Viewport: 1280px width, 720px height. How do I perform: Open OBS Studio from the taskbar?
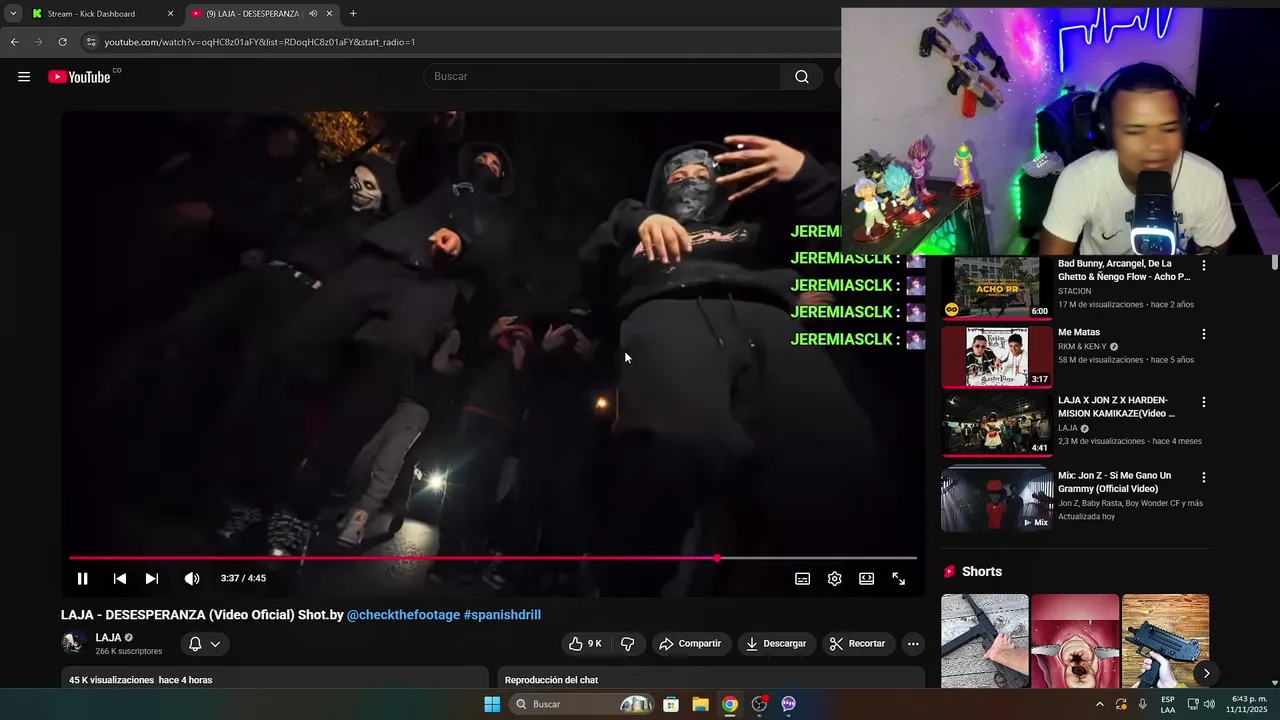click(x=759, y=704)
